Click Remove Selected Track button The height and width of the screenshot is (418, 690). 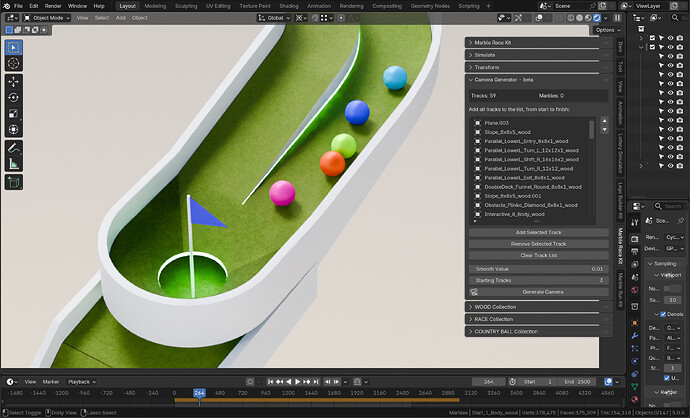tap(539, 244)
